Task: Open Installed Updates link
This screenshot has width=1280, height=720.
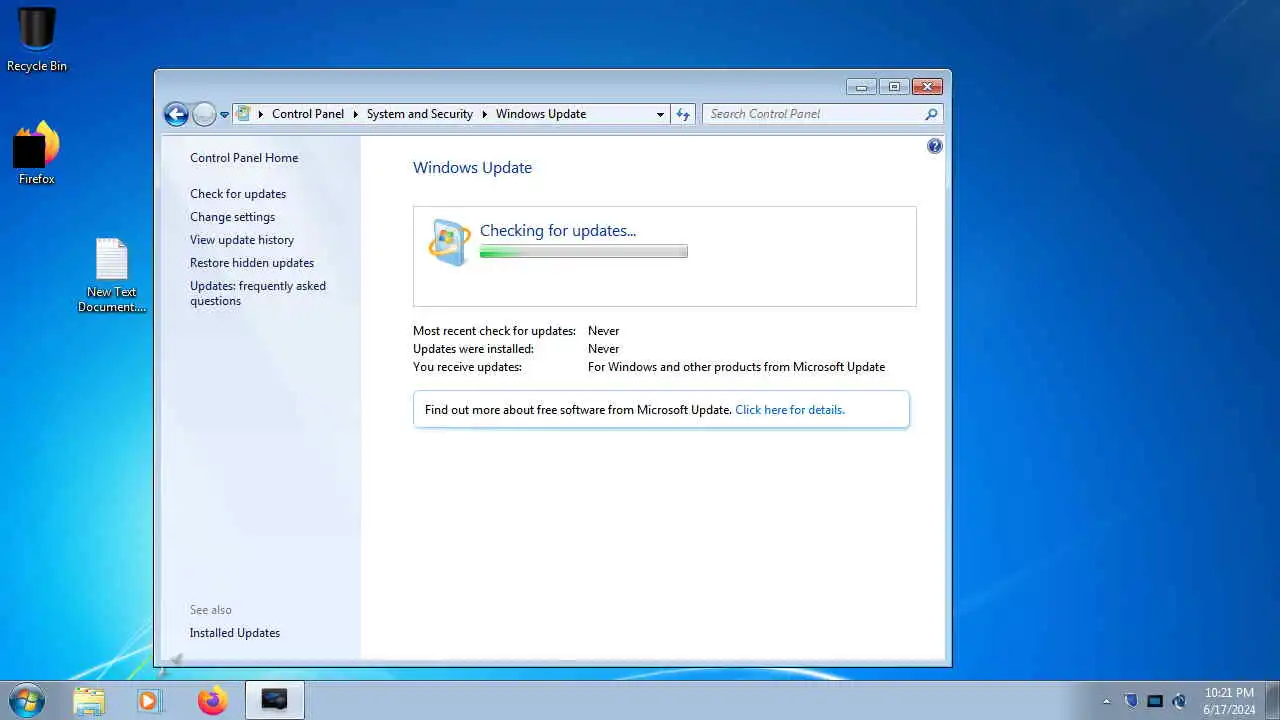Action: point(235,633)
